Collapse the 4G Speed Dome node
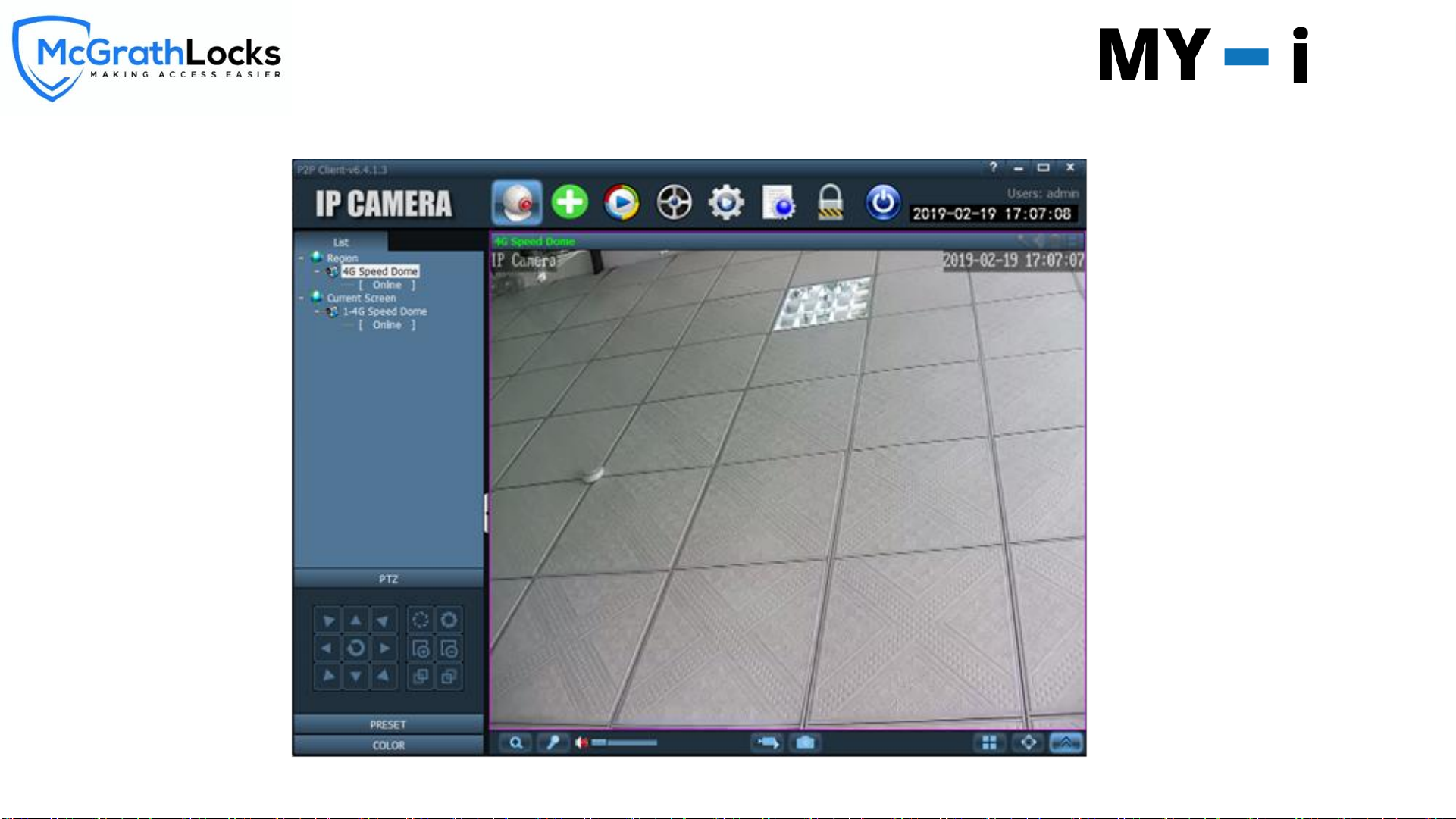Screen dimensions: 1456x819 click(x=318, y=271)
